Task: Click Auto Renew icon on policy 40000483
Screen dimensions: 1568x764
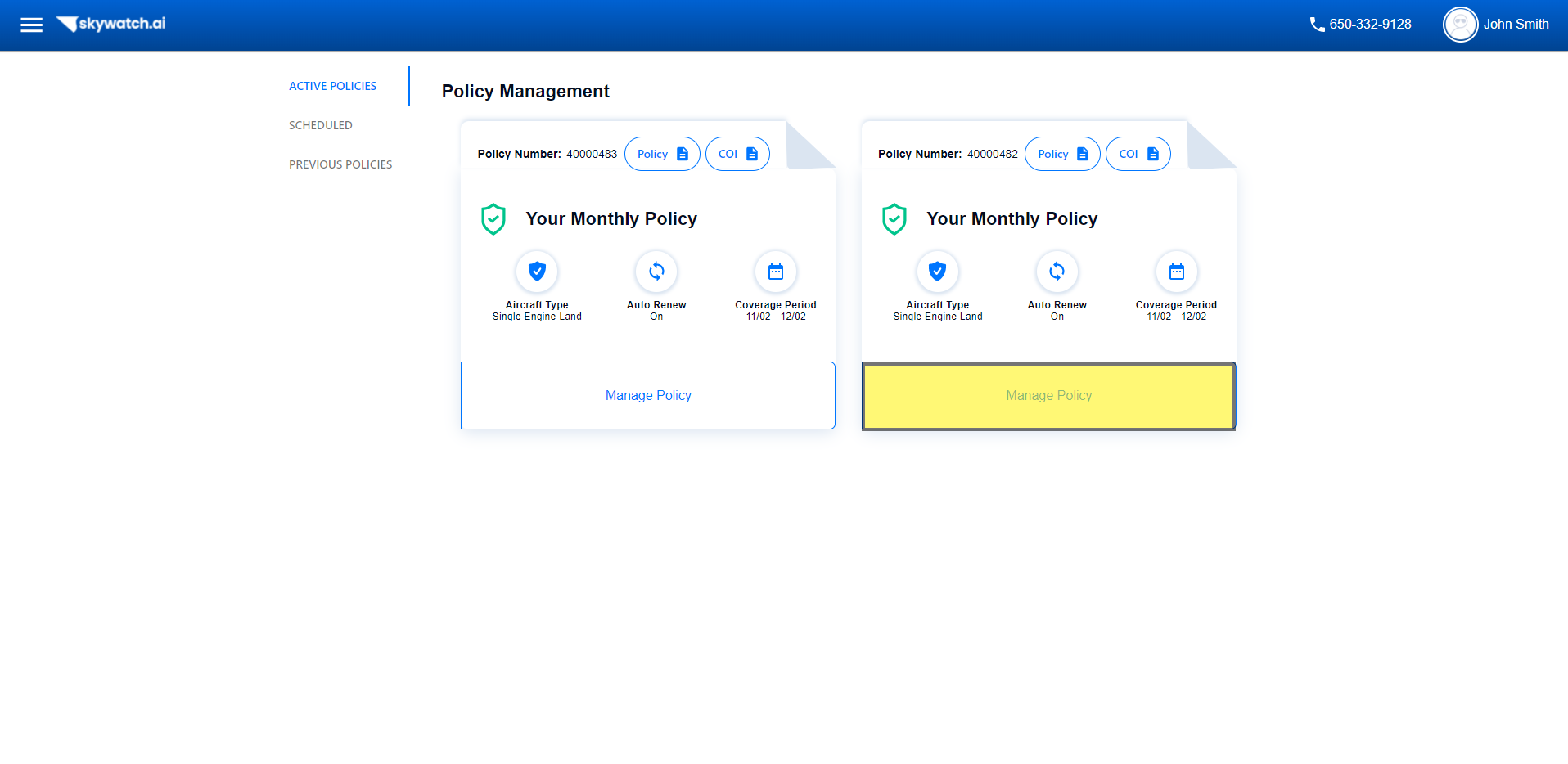Action: point(656,272)
